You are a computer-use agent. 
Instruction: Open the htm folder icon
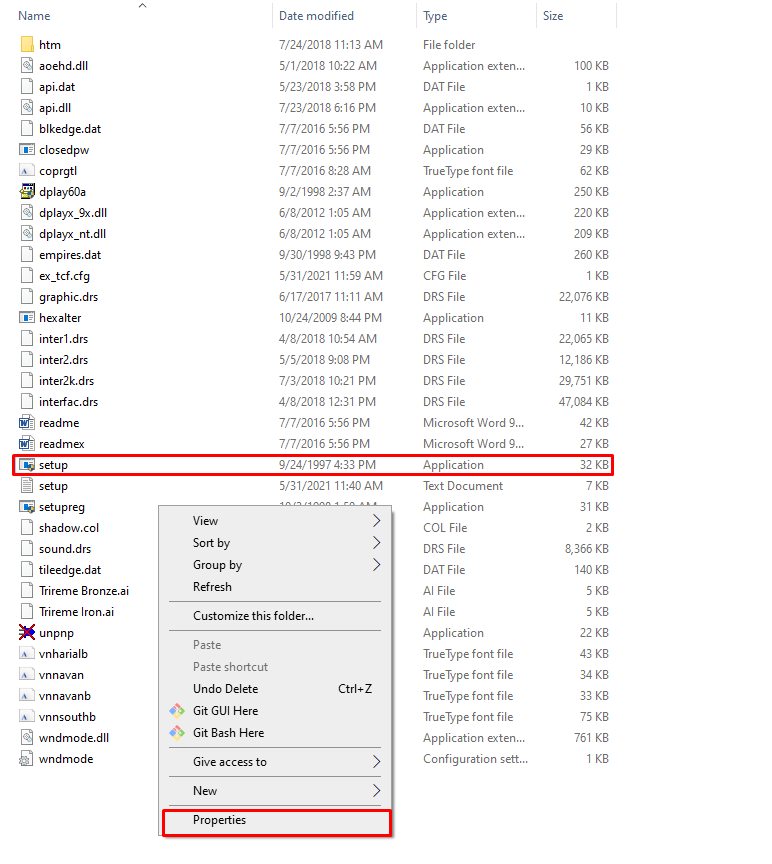27,45
